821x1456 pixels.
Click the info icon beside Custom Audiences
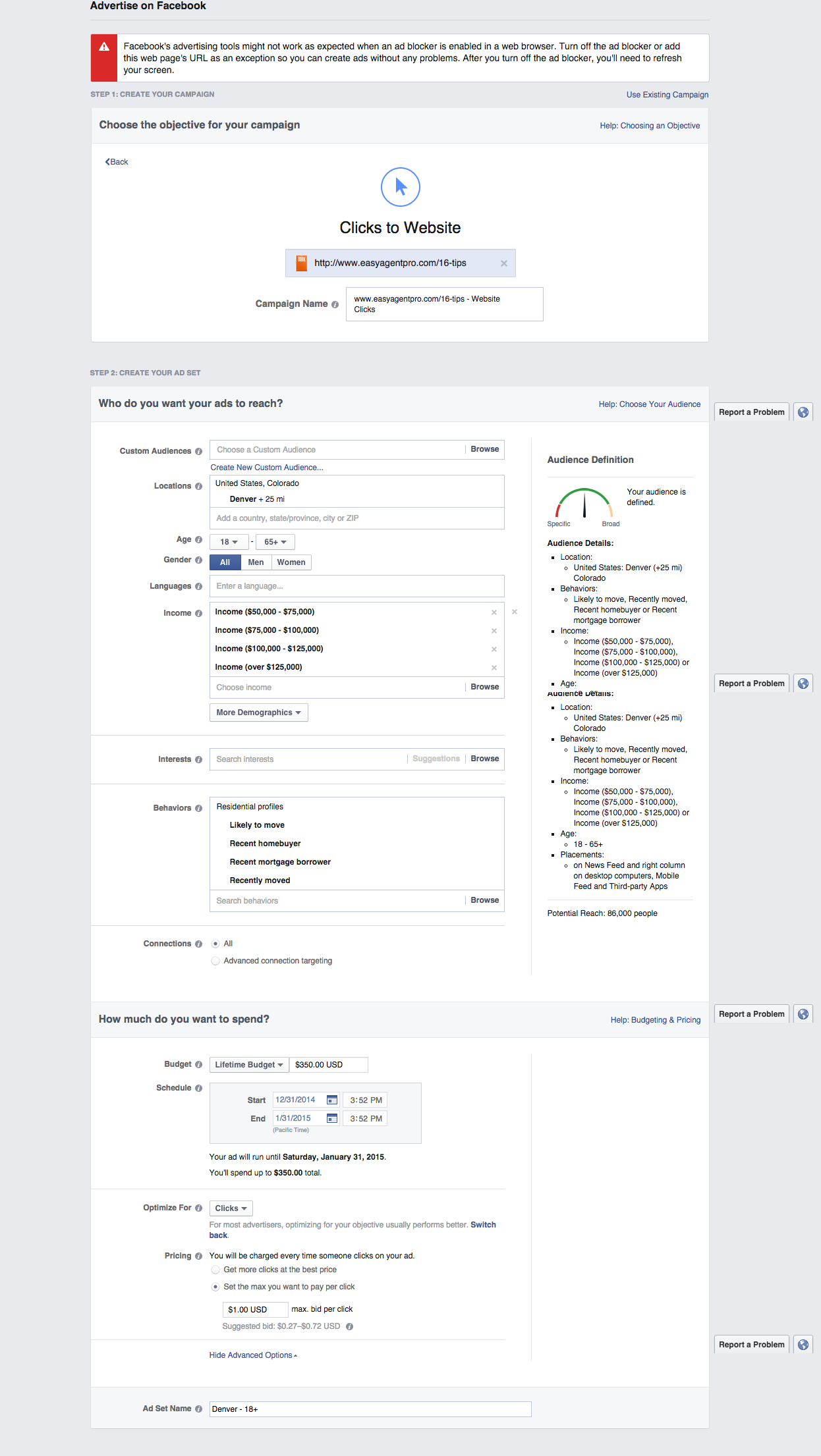198,451
